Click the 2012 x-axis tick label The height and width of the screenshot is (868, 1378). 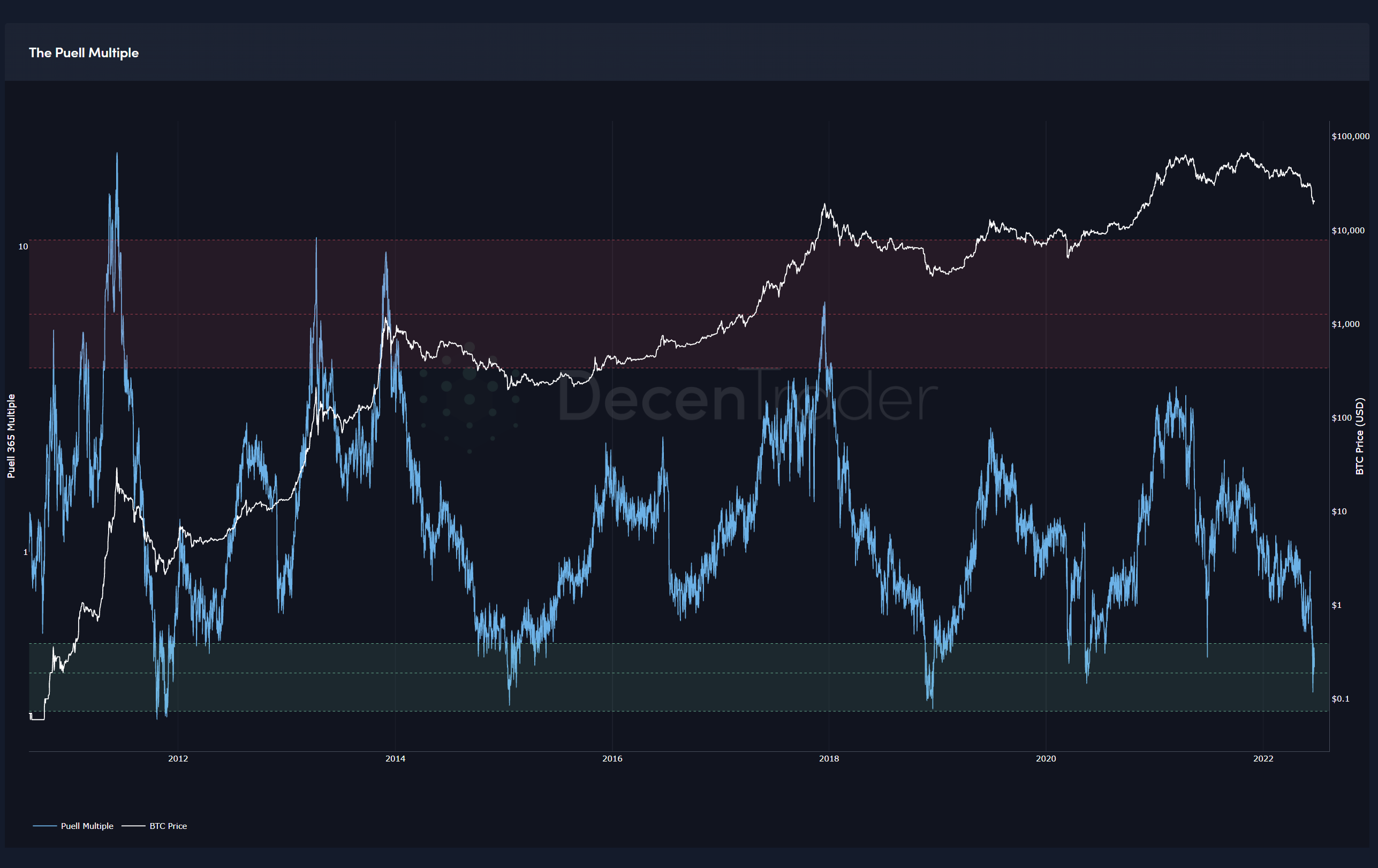pos(178,758)
